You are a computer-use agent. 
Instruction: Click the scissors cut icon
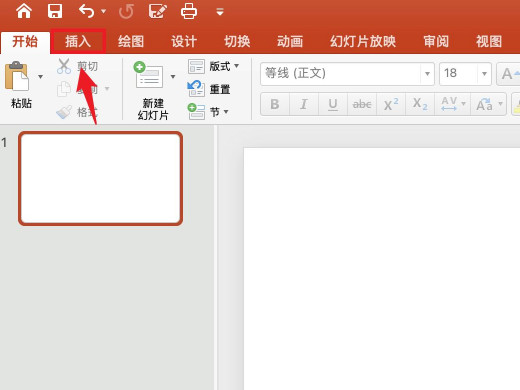tap(63, 66)
